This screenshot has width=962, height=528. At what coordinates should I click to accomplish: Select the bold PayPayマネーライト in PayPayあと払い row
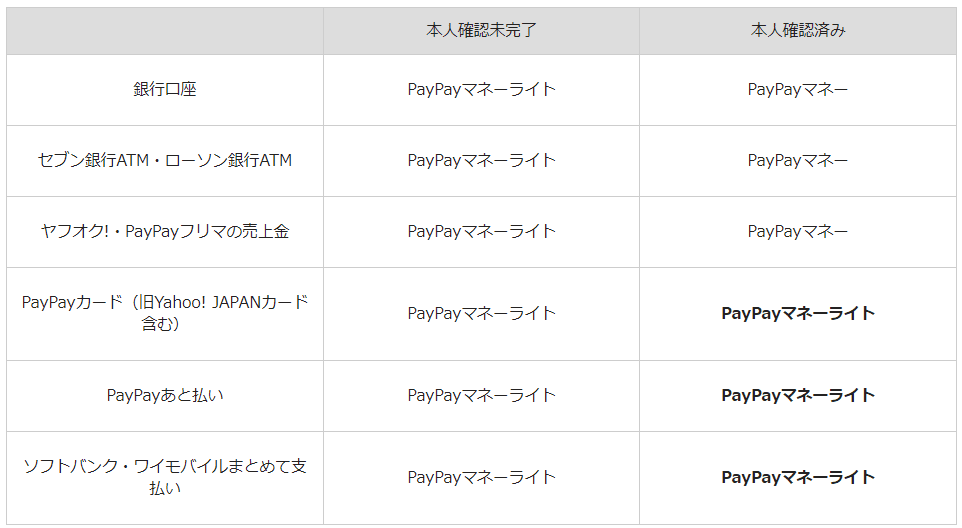coord(798,395)
